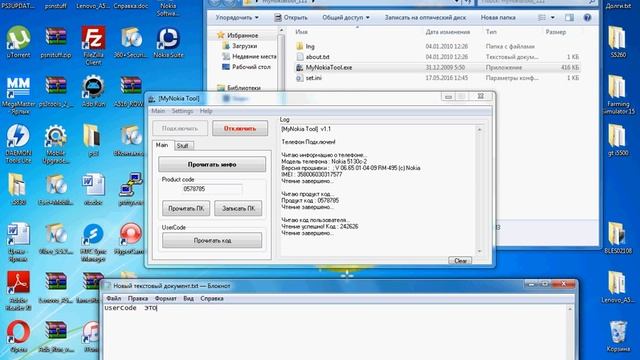
Task: Open Правка menu in Notepad
Action: [x=138, y=298]
